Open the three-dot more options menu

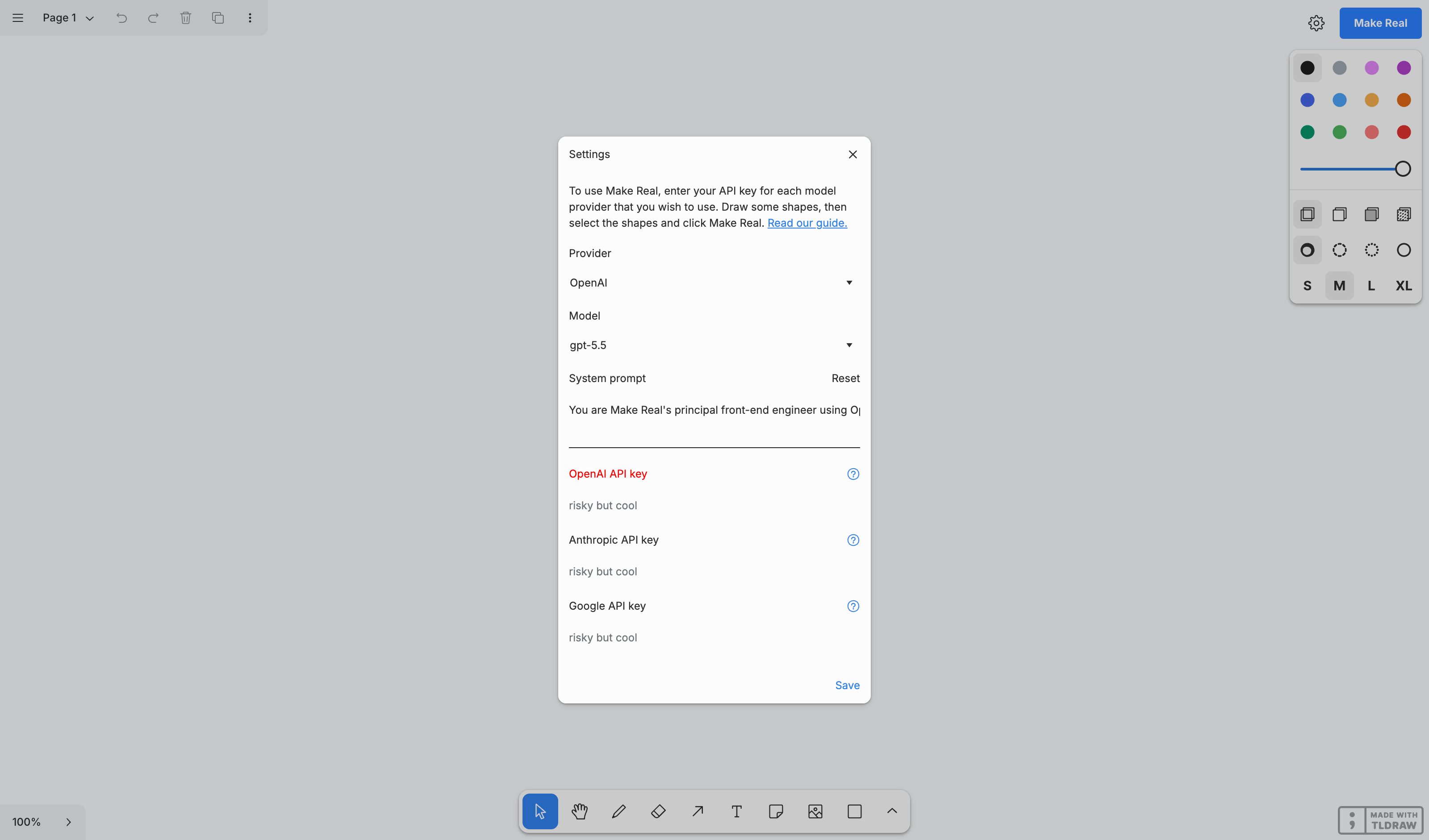(250, 17)
